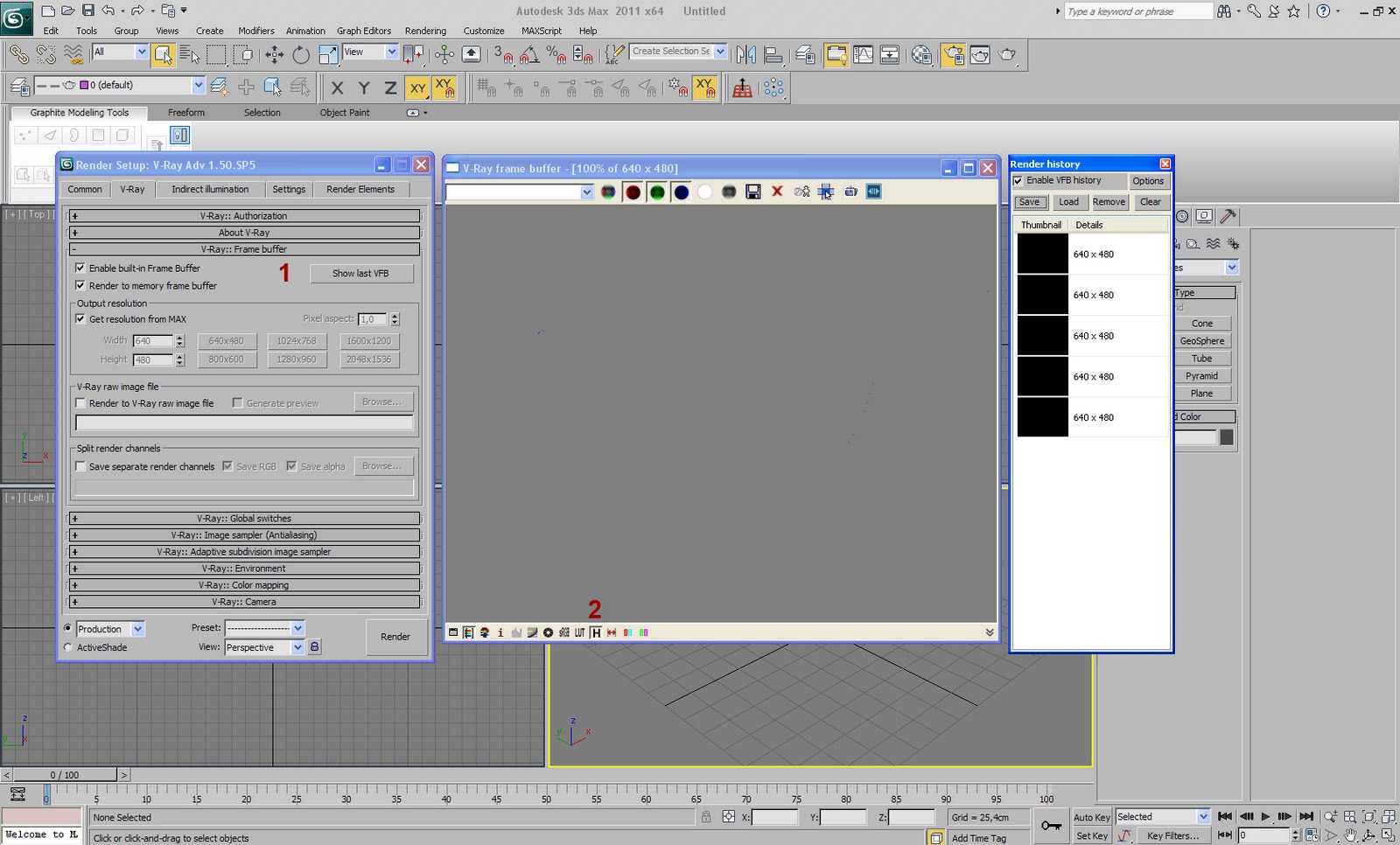Activate the Select and Move tool
The width and height of the screenshot is (1400, 845).
tap(274, 54)
